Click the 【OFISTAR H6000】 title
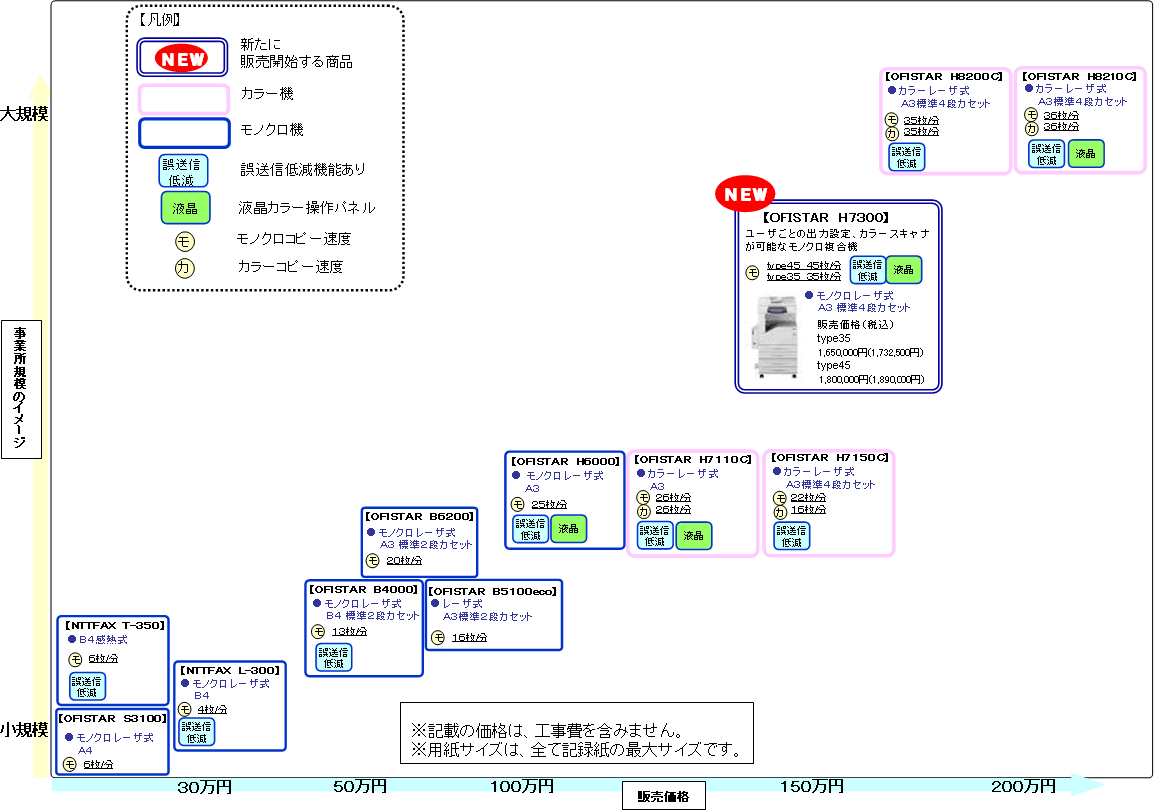The image size is (1154, 810). pos(565,461)
